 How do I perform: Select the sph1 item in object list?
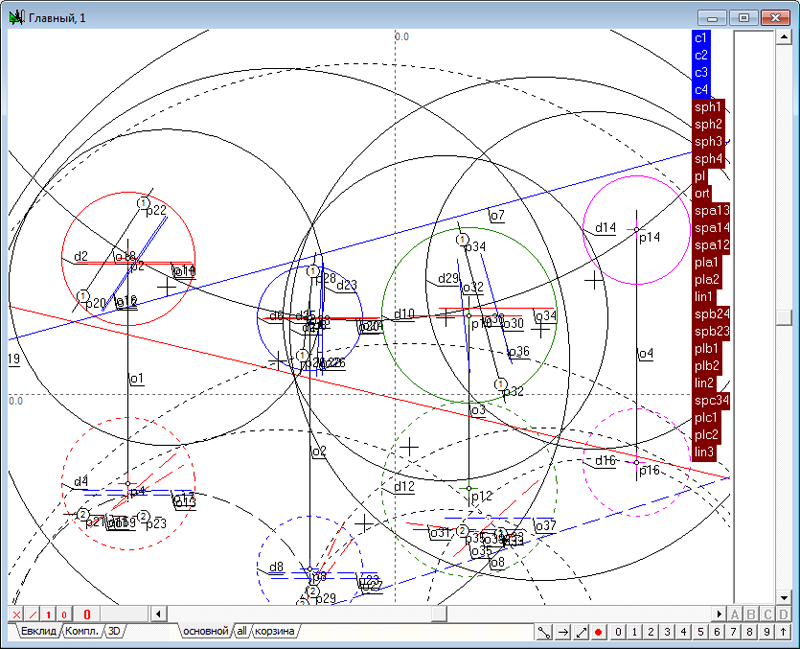[x=708, y=107]
